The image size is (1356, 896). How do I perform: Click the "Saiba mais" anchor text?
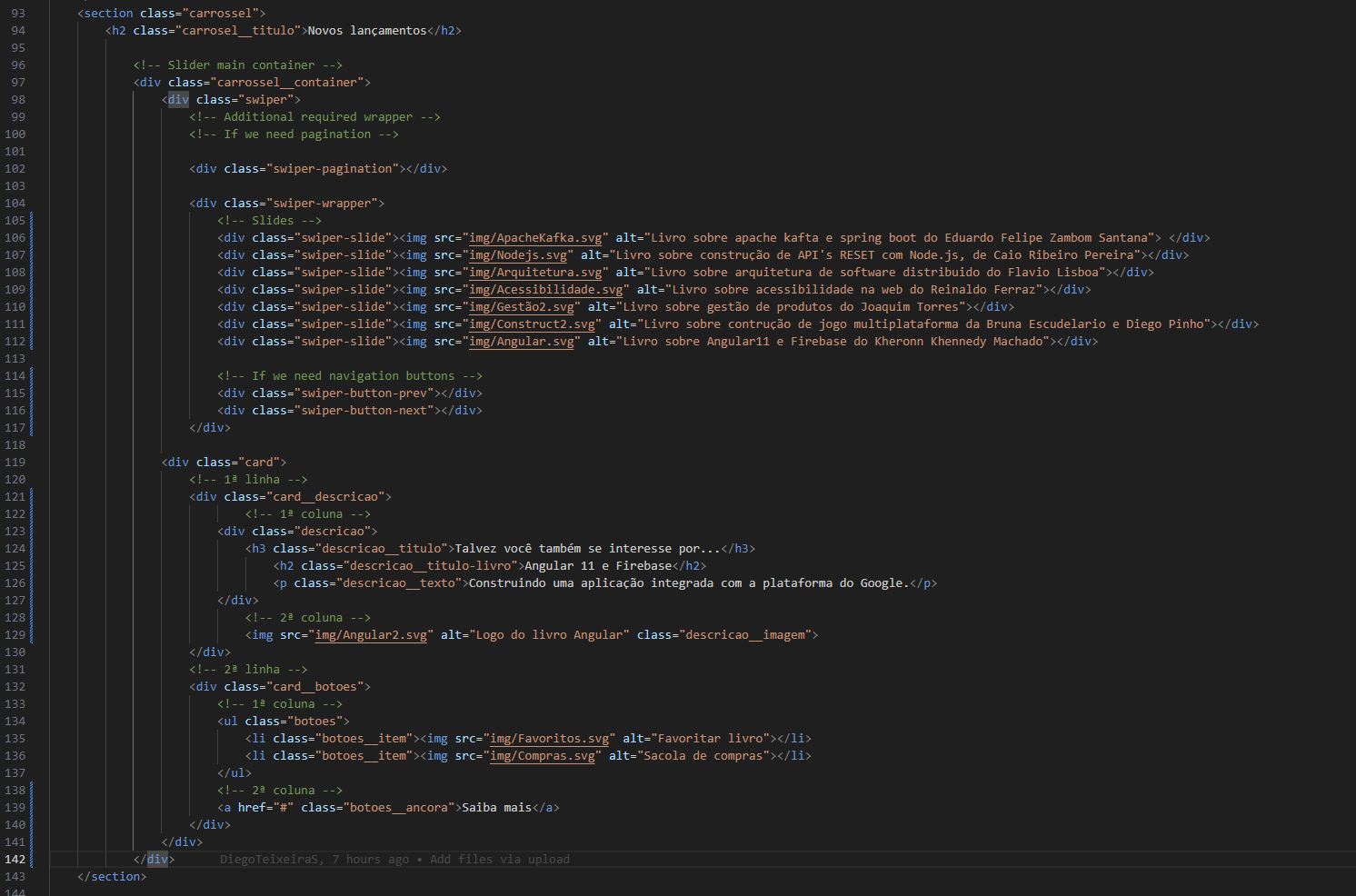(x=497, y=808)
